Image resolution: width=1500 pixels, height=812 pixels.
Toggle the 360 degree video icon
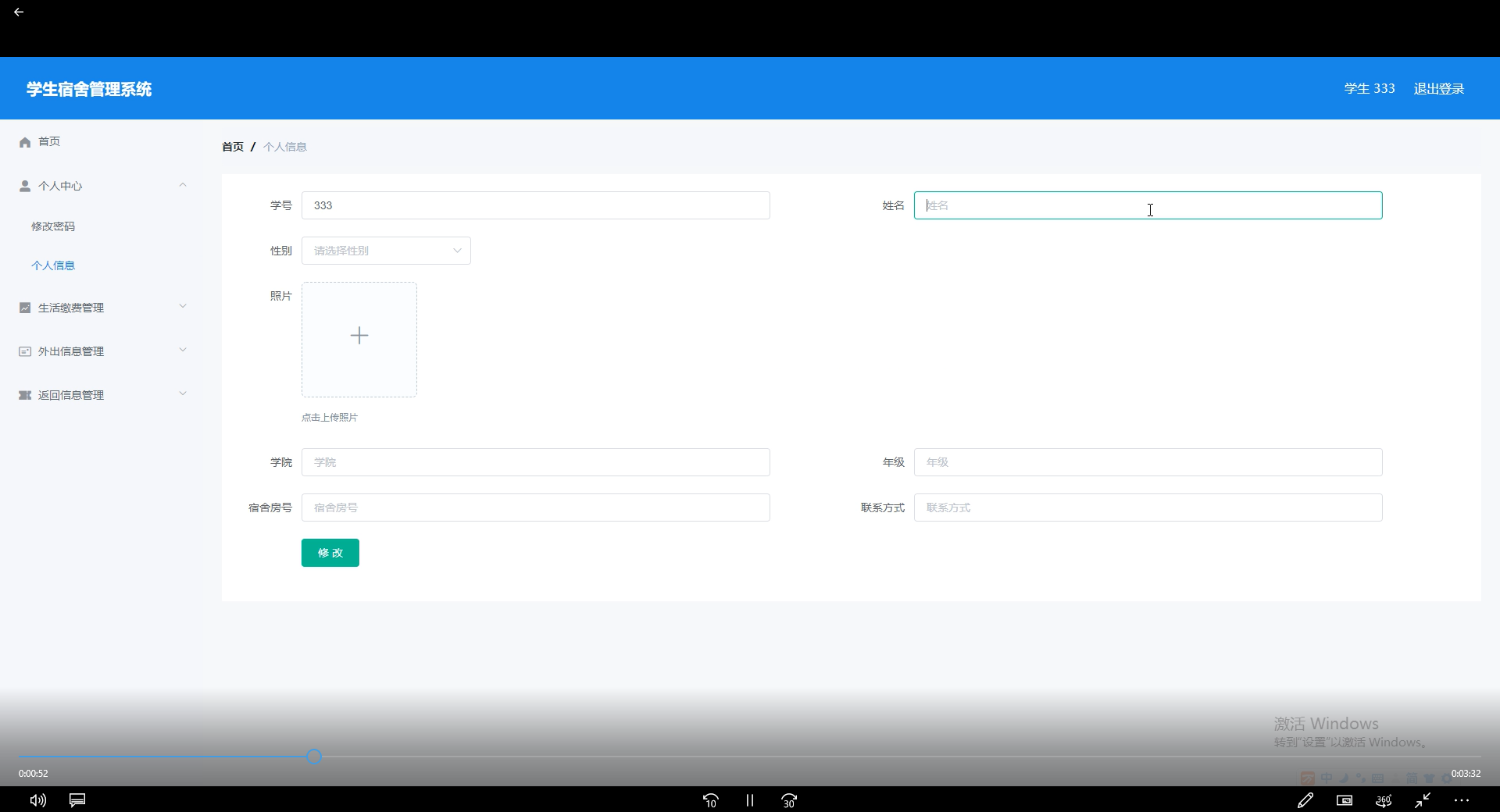1384,800
